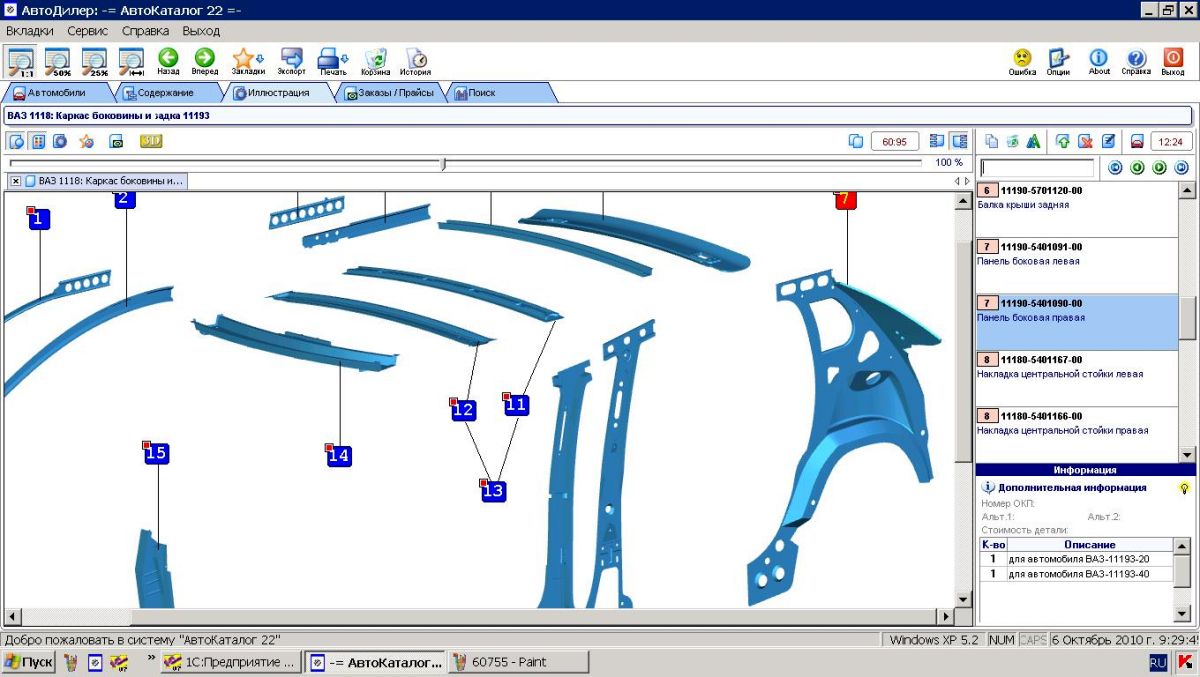Exit via the Выход toolbar icon

[1173, 61]
